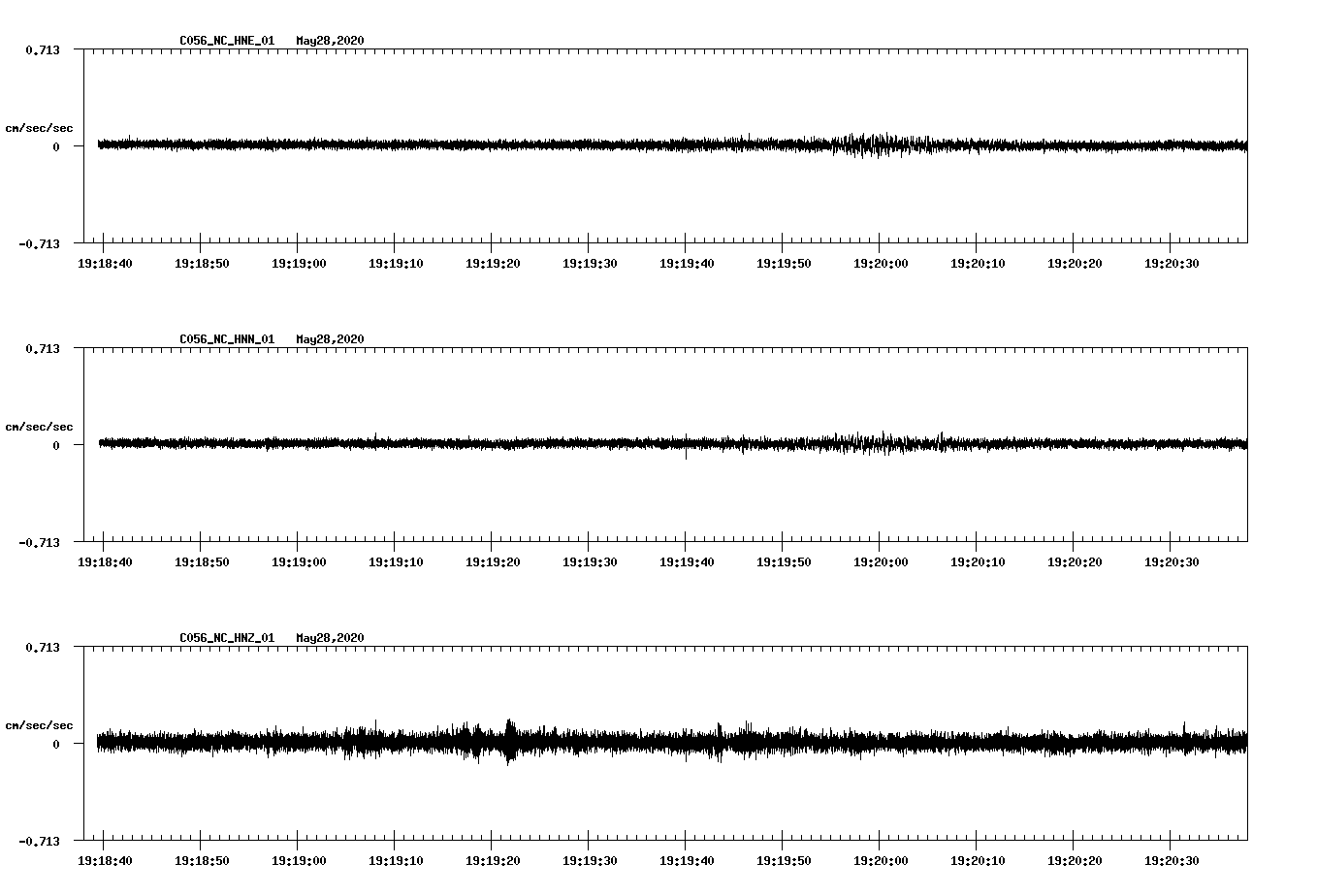This screenshot has height=896, width=1317.
Task: Select the 19:19:30 label under HNZ plot
Action: click(x=589, y=861)
